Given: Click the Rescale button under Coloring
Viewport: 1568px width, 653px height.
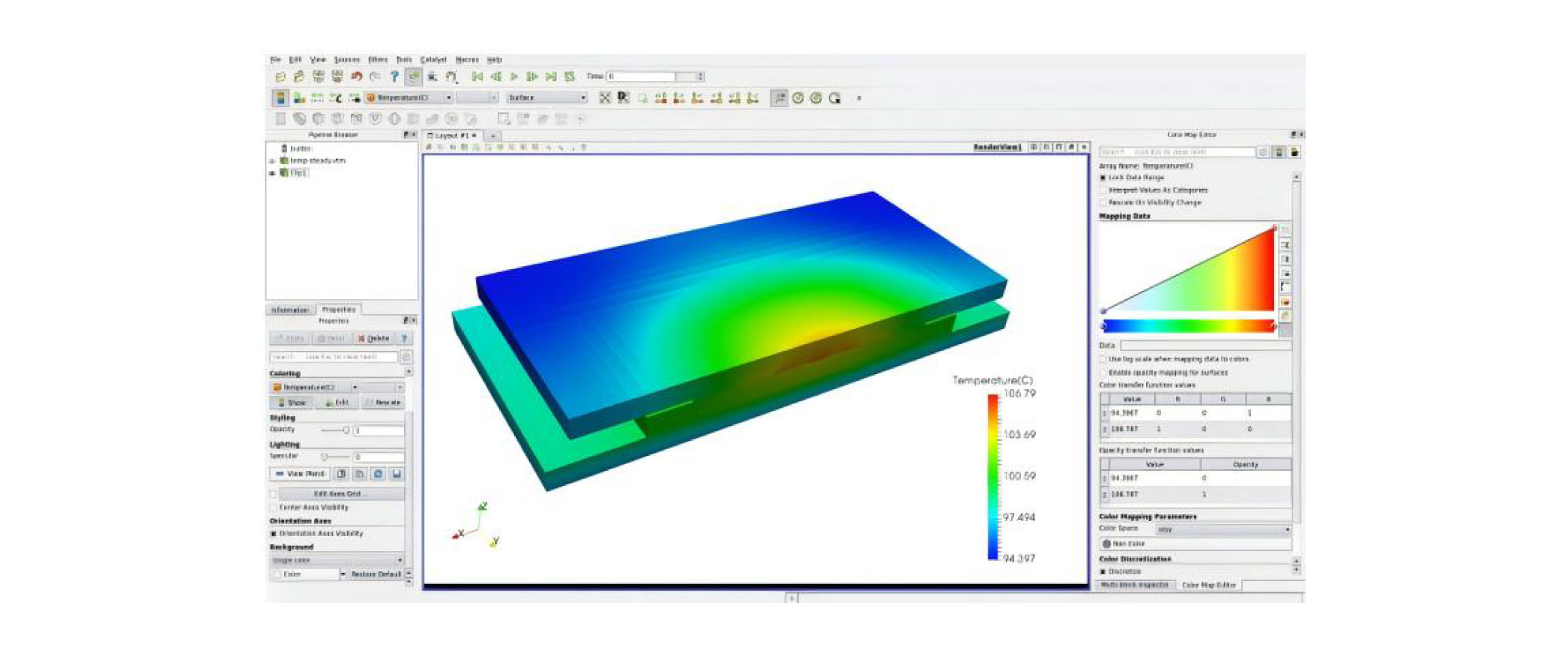Looking at the screenshot, I should coord(383,403).
